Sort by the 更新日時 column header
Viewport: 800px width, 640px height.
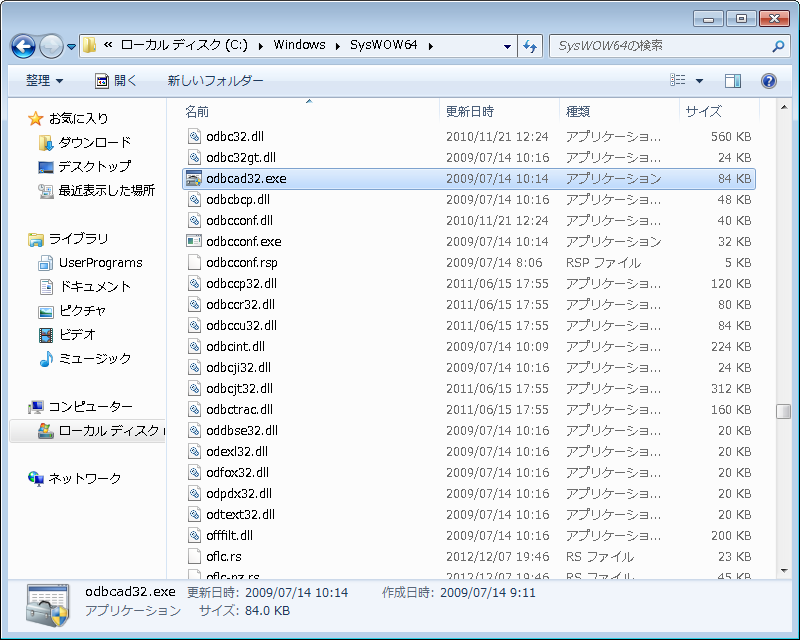pyautogui.click(x=499, y=111)
